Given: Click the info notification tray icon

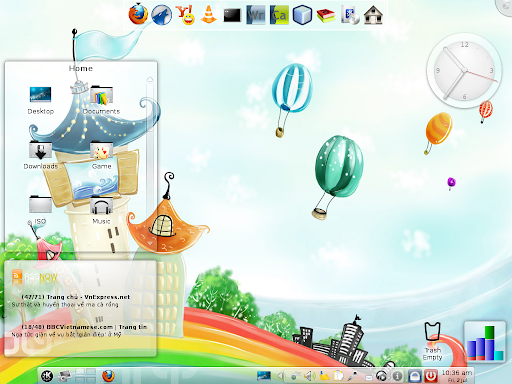Looking at the screenshot, I should tap(397, 376).
